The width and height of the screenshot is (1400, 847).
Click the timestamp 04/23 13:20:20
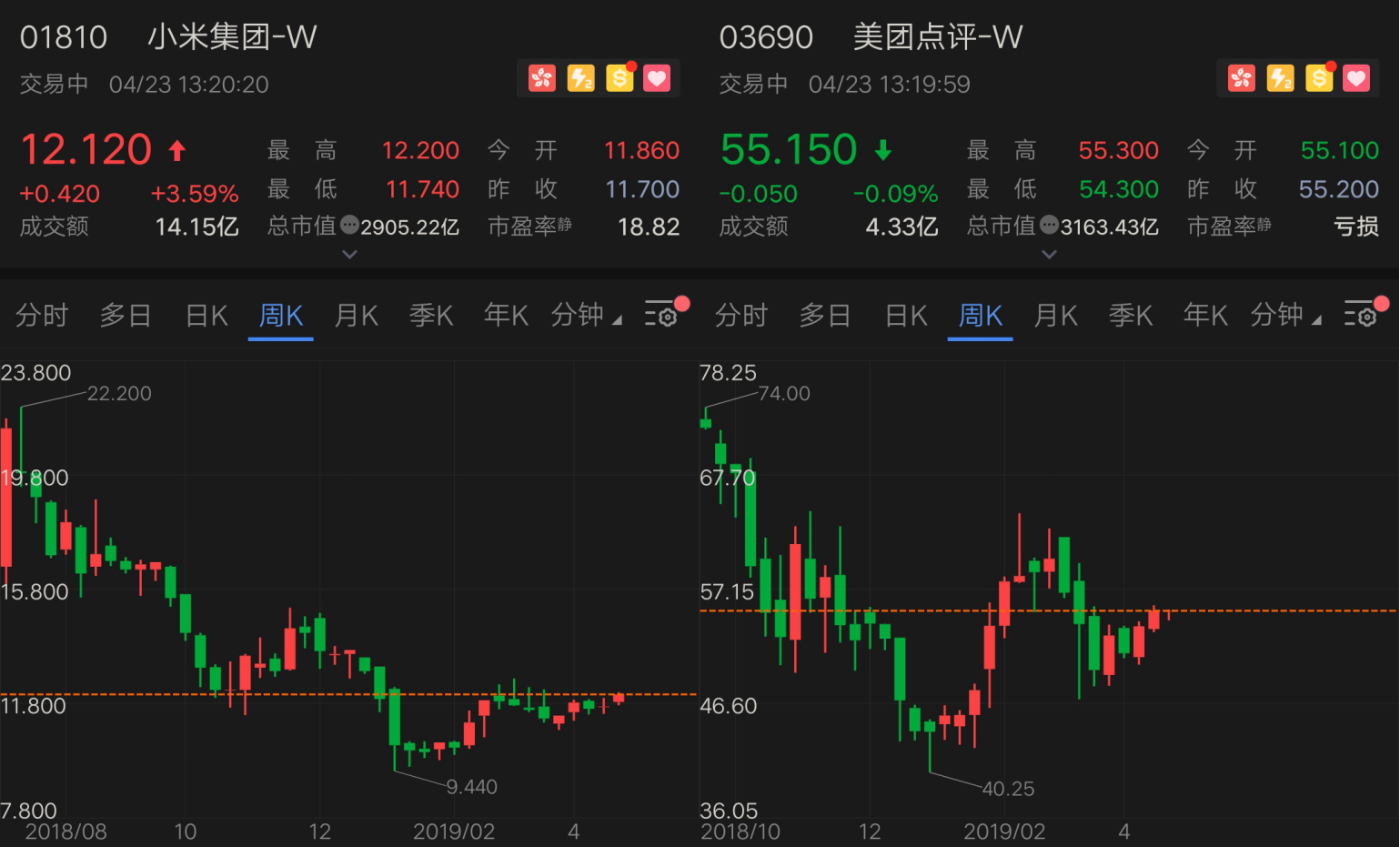point(189,85)
